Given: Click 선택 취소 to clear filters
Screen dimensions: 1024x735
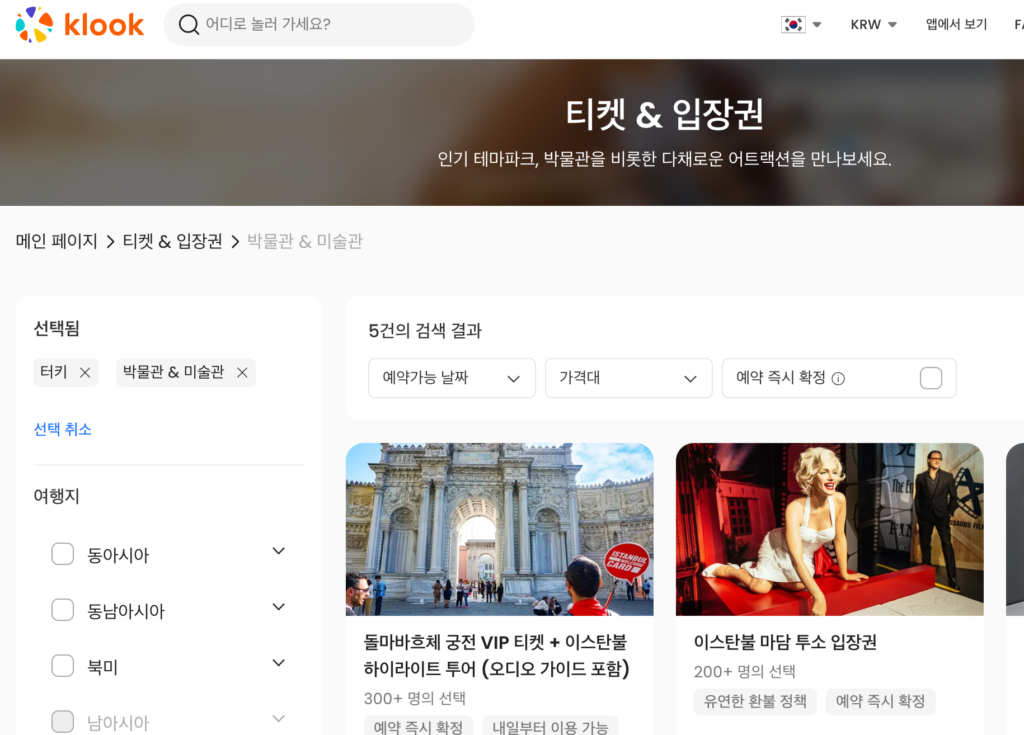Looking at the screenshot, I should [x=63, y=429].
